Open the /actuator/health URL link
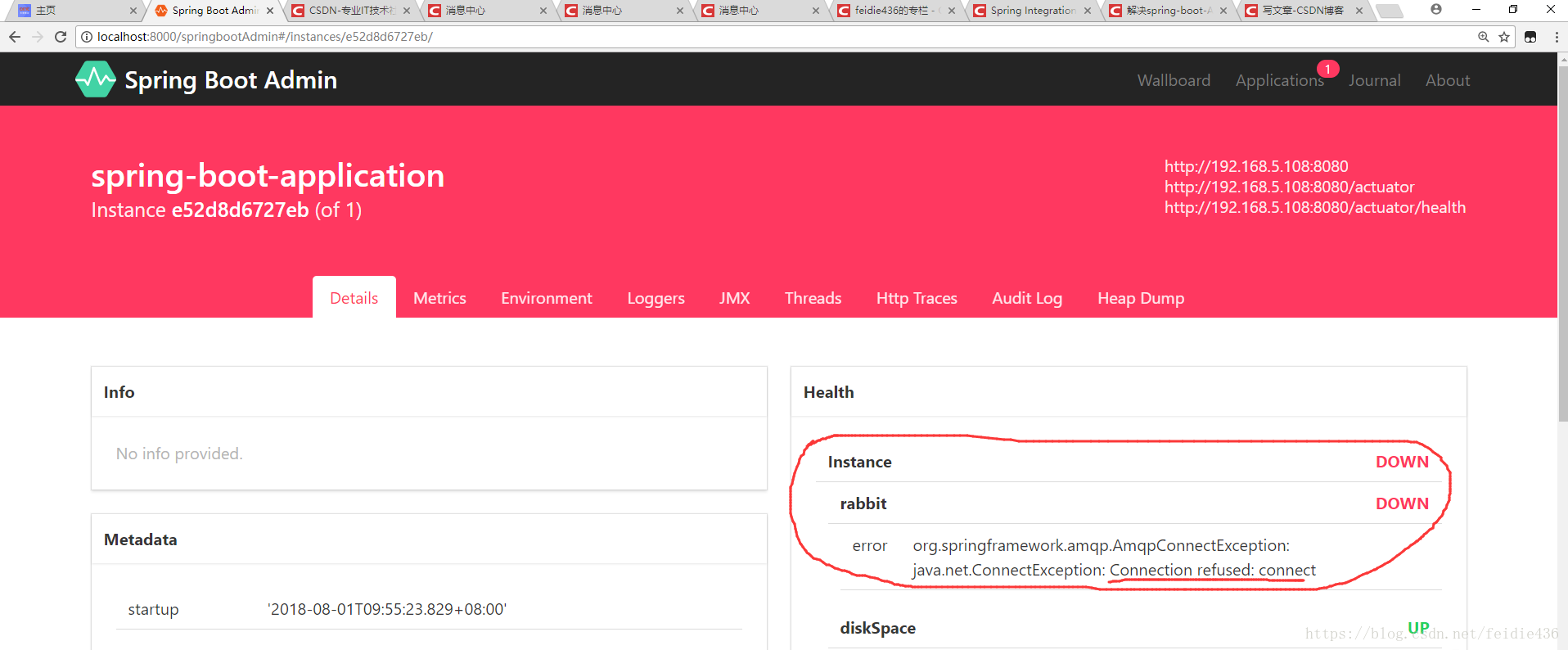The width and height of the screenshot is (1568, 650). pos(1315,207)
